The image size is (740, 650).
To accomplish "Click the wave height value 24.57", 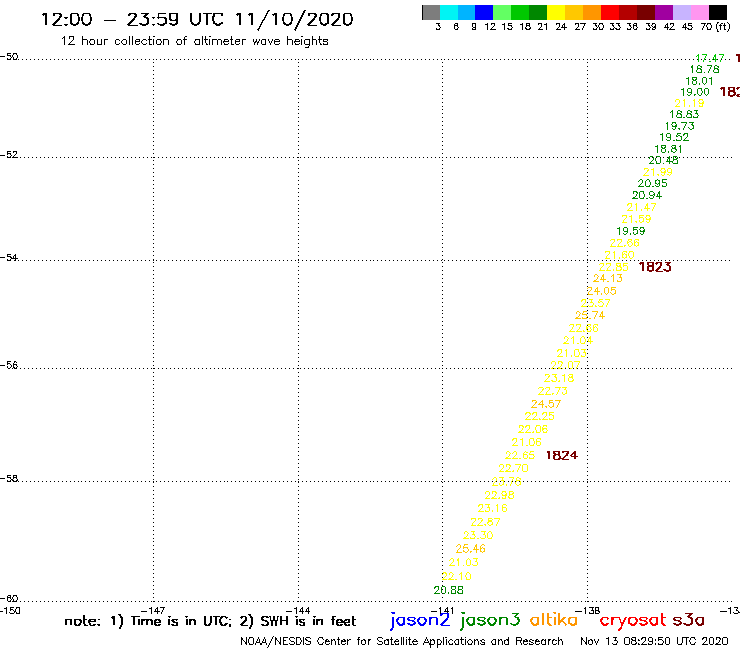I will (546, 404).
